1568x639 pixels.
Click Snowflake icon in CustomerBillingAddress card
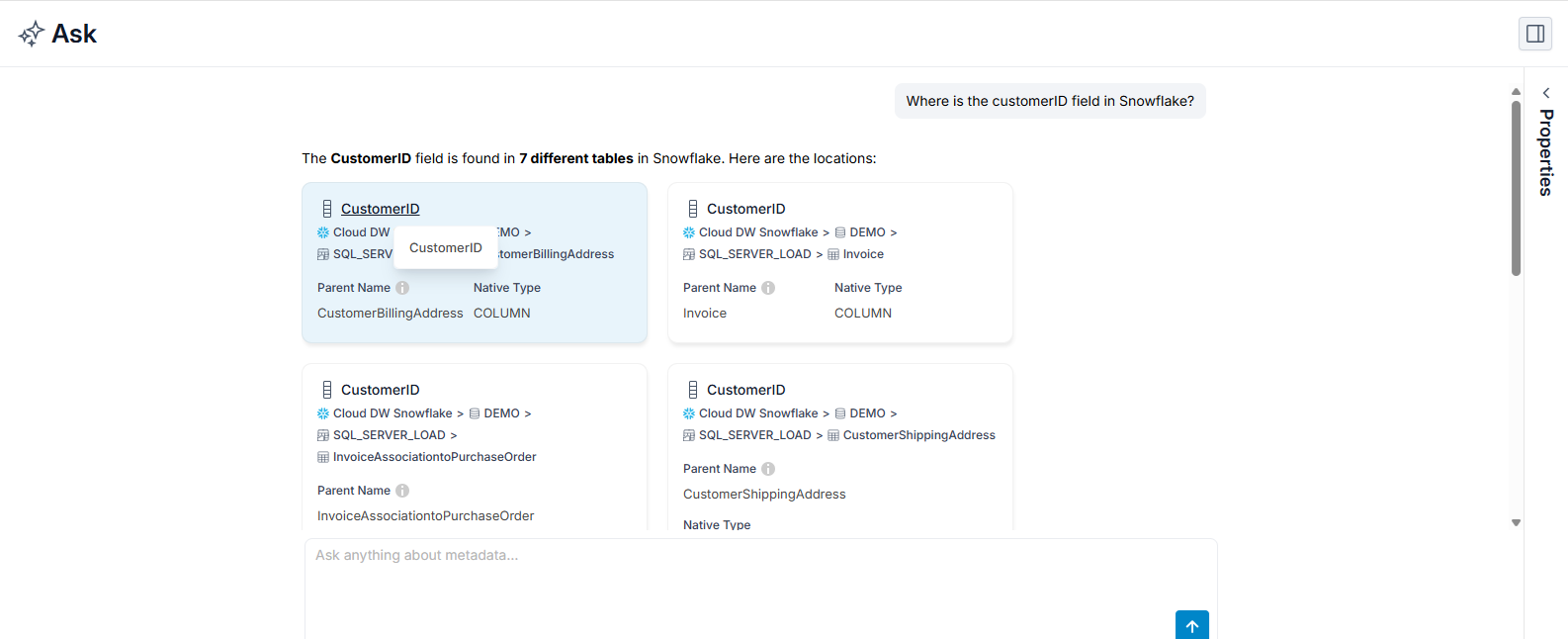pyautogui.click(x=323, y=232)
